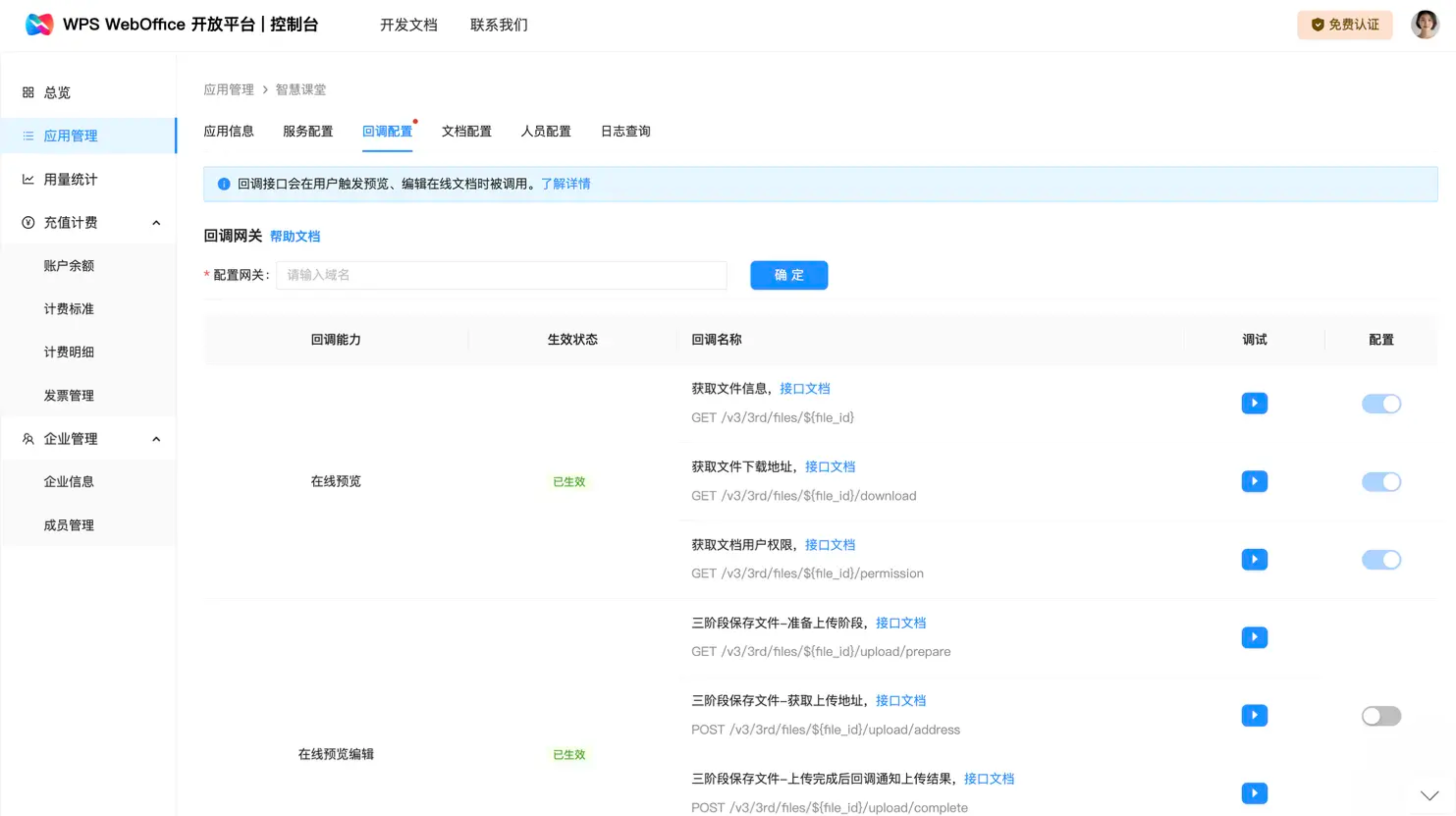Screen dimensions: 1456x816
Task: Toggle the 获取文档用户权限 configuration switch
Action: (x=1381, y=560)
